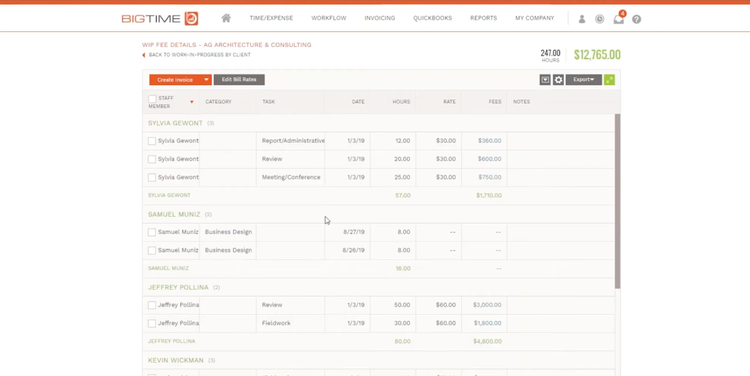Open the Reports menu
750x376 pixels.
(484, 18)
